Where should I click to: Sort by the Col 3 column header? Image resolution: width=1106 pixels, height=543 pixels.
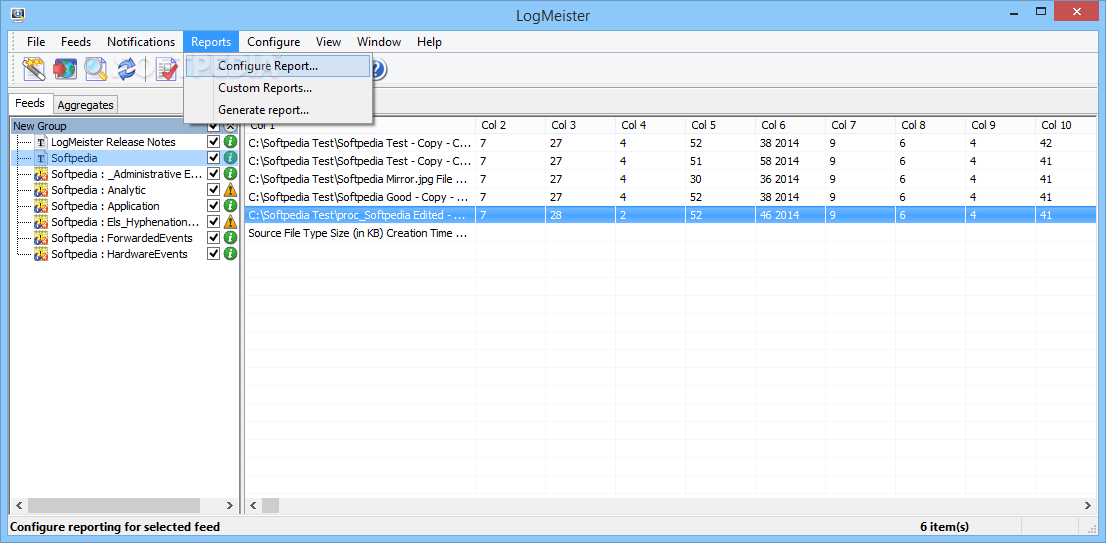tap(581, 125)
